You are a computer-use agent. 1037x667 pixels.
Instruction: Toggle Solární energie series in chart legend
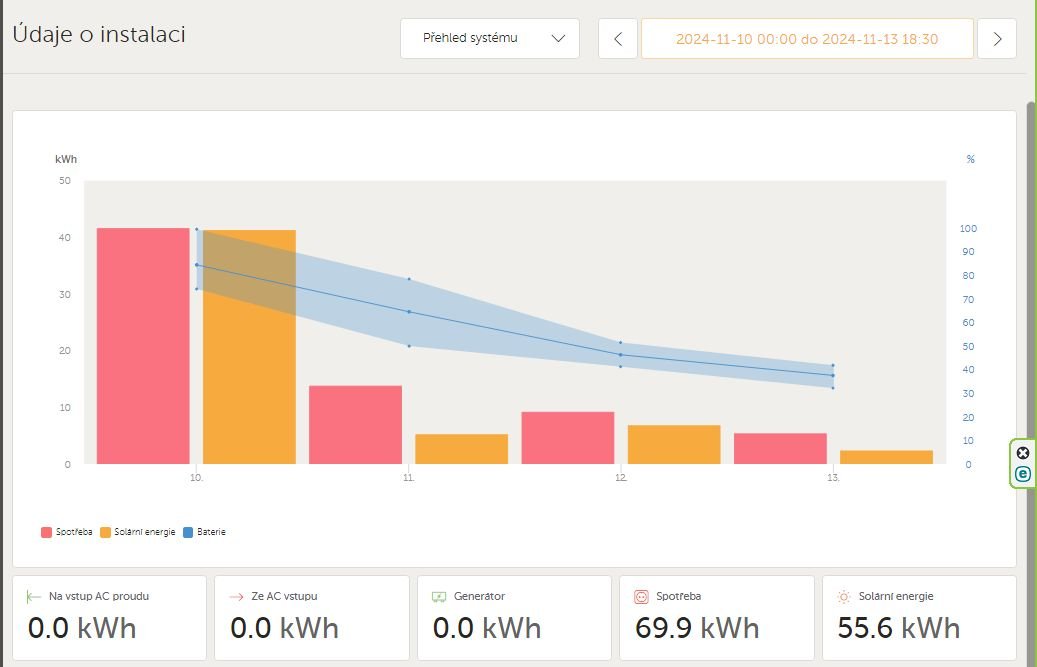(138, 532)
